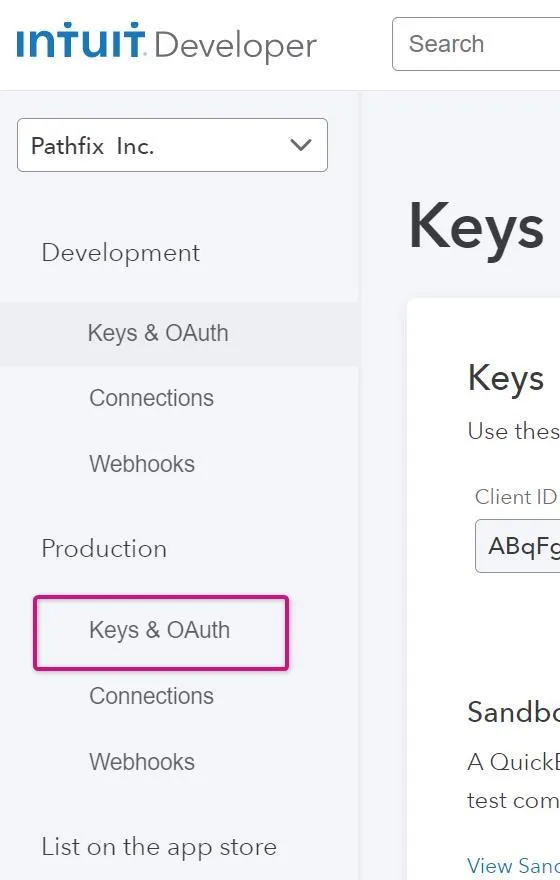
Task: Open List on the app store
Action: coord(159,847)
